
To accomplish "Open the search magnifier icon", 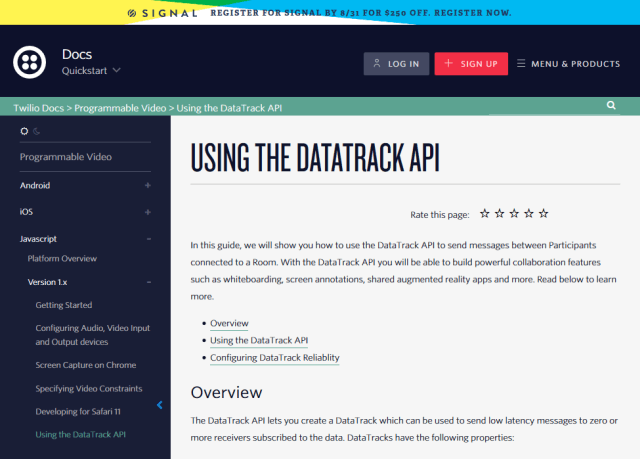I will pyautogui.click(x=611, y=105).
